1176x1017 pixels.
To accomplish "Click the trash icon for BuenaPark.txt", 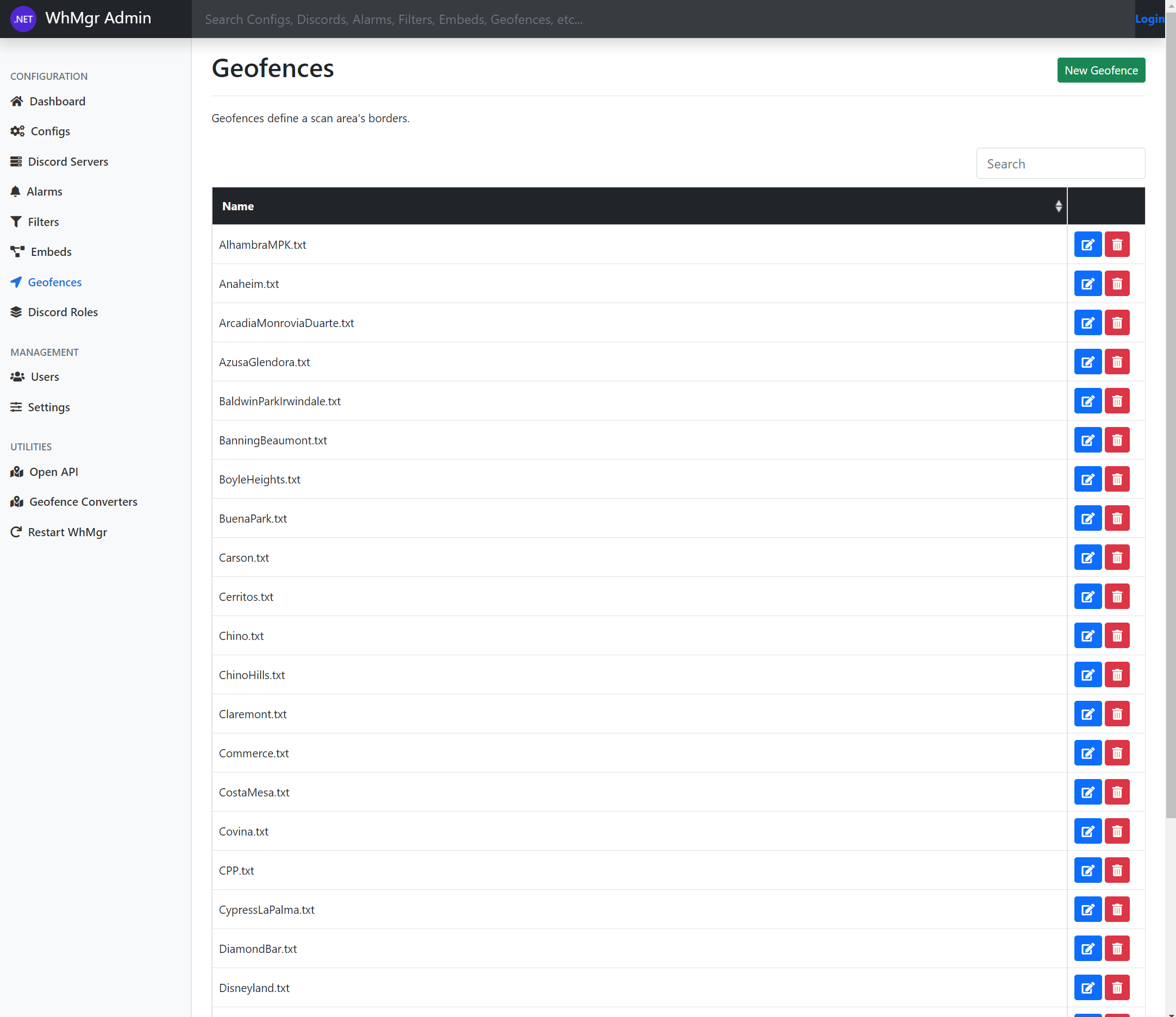I will click(1117, 518).
